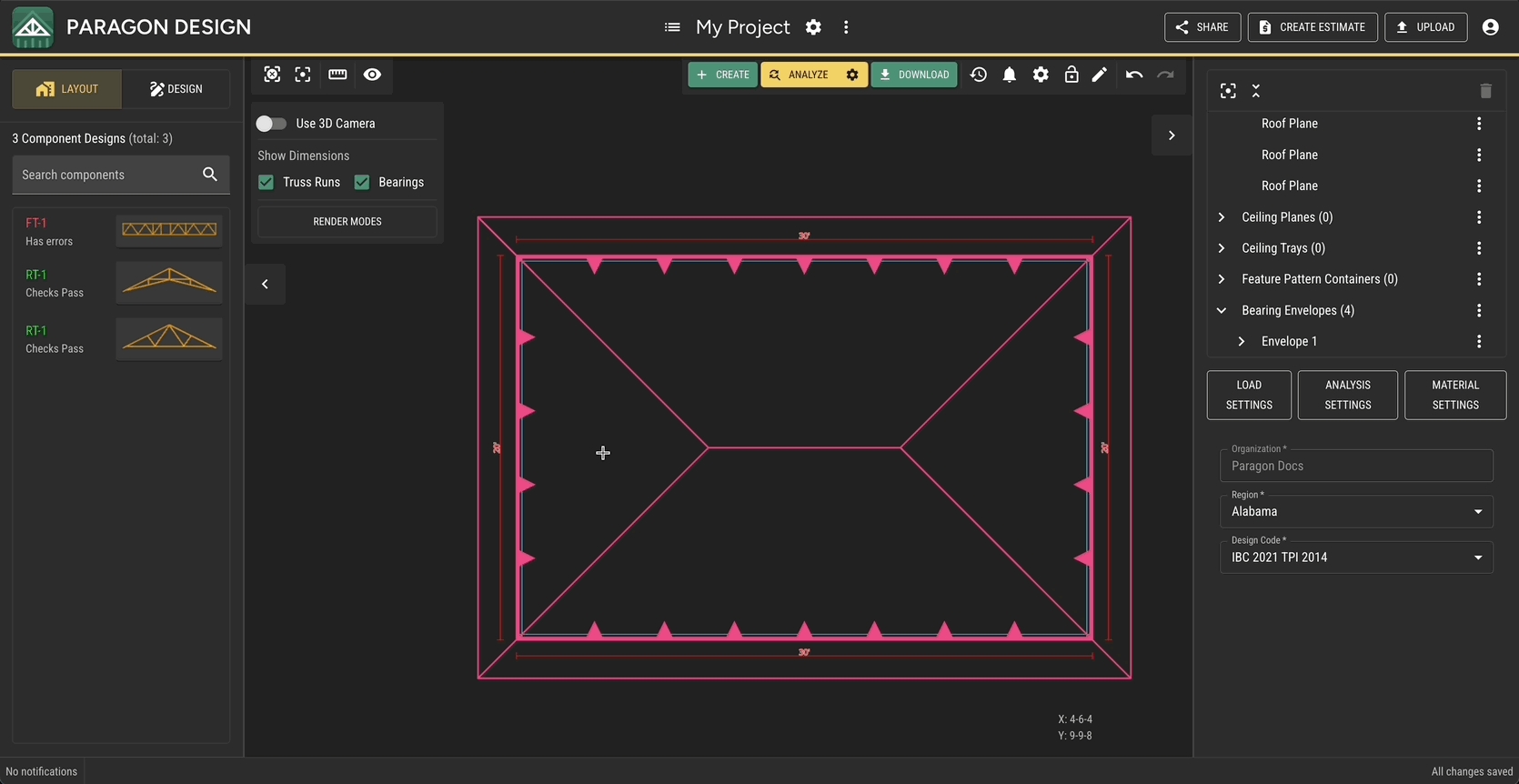The width and height of the screenshot is (1519, 784).
Task: Collapse the Bearing Envelopes group
Action: (1222, 310)
